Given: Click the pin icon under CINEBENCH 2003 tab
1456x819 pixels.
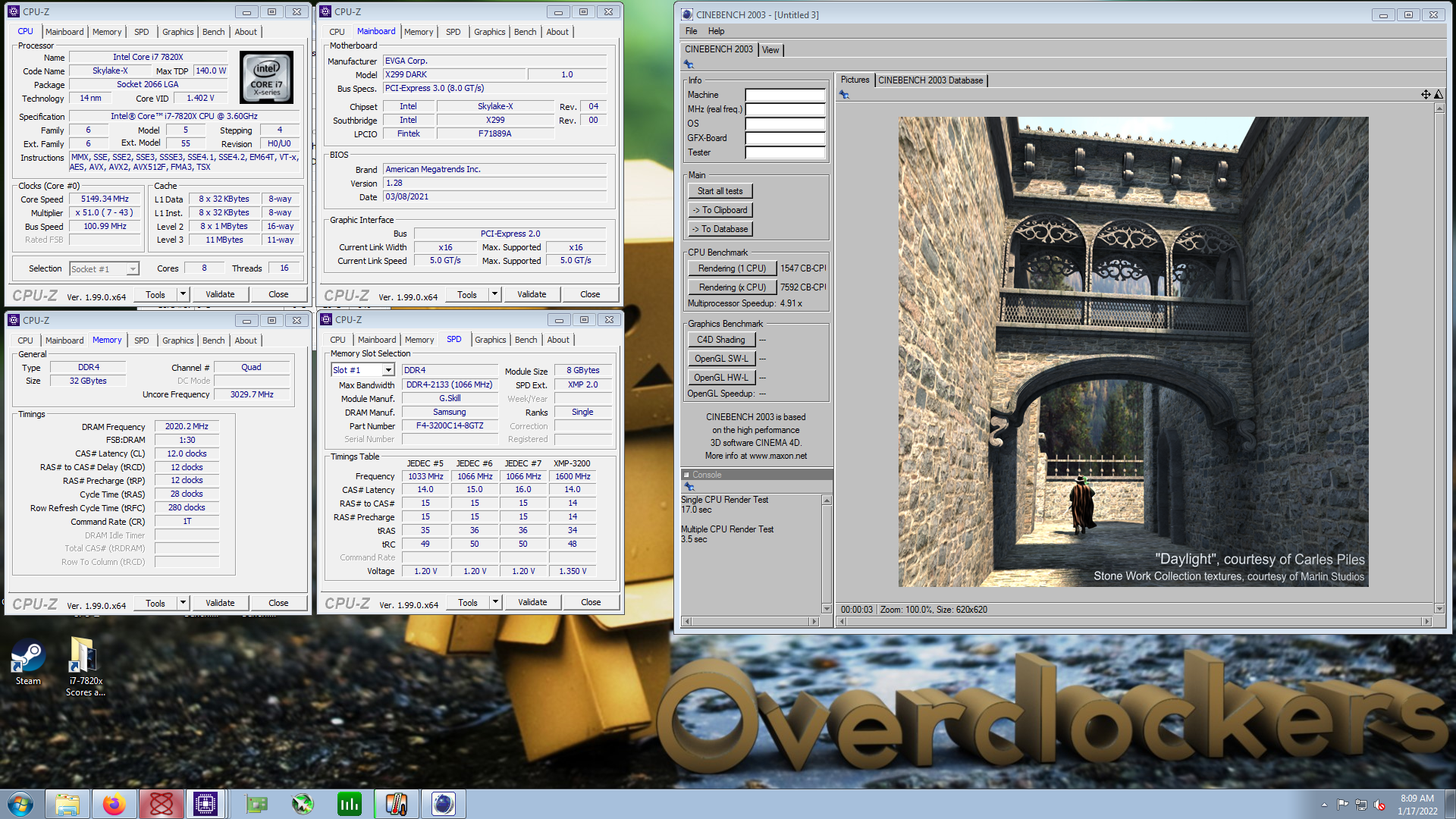Looking at the screenshot, I should pyautogui.click(x=689, y=64).
